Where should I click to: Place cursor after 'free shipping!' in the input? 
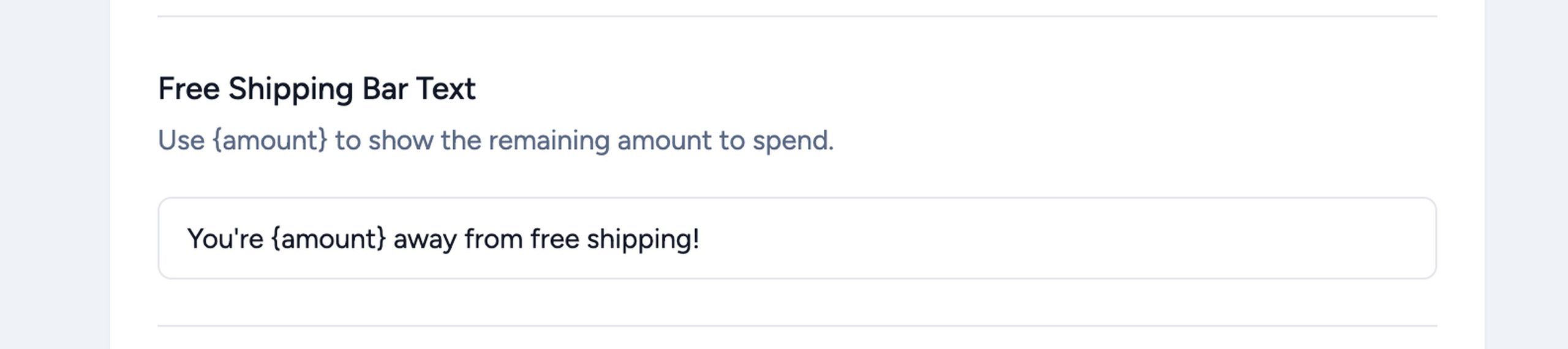(x=701, y=239)
